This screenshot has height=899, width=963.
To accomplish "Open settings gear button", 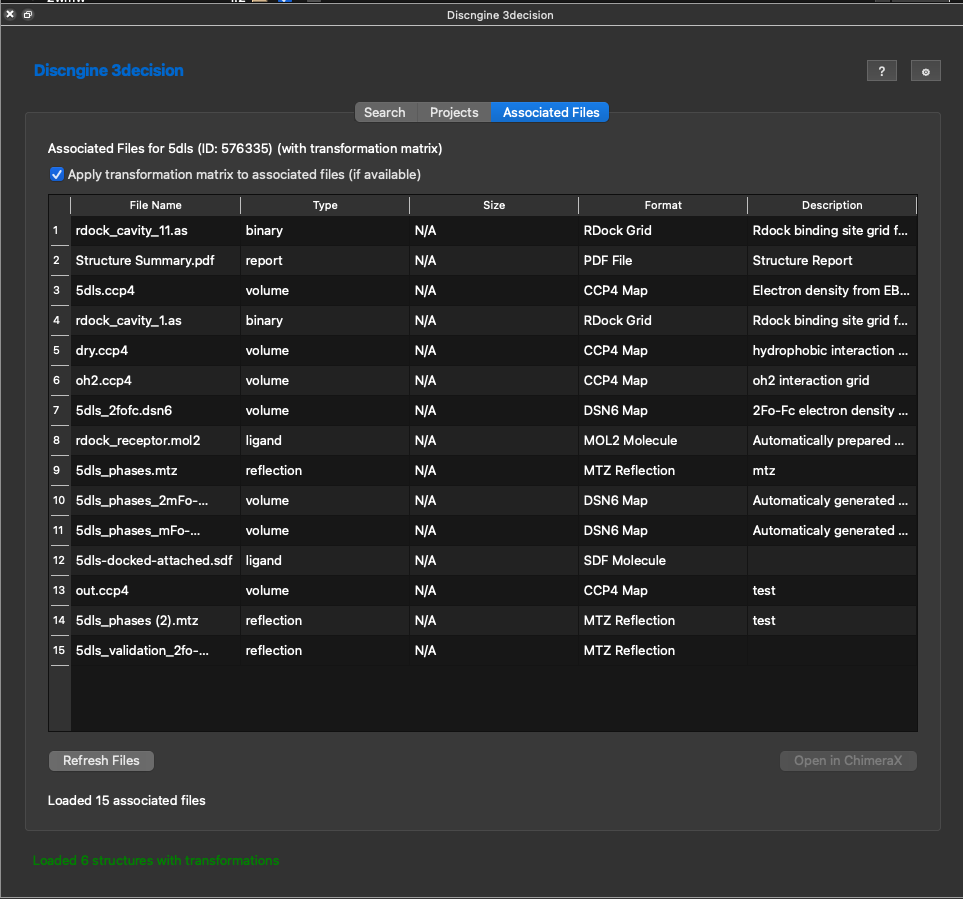I will [926, 71].
